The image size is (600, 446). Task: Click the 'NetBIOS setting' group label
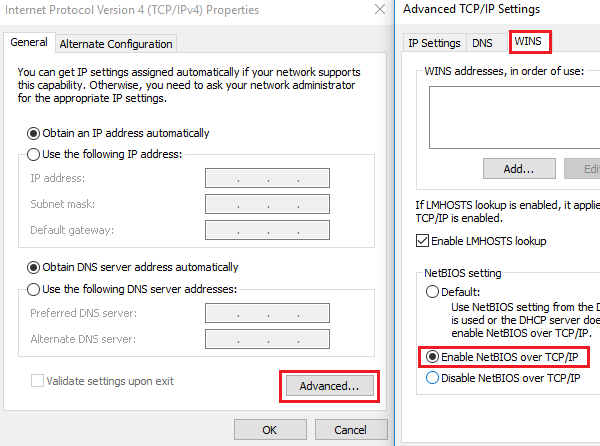(x=463, y=273)
